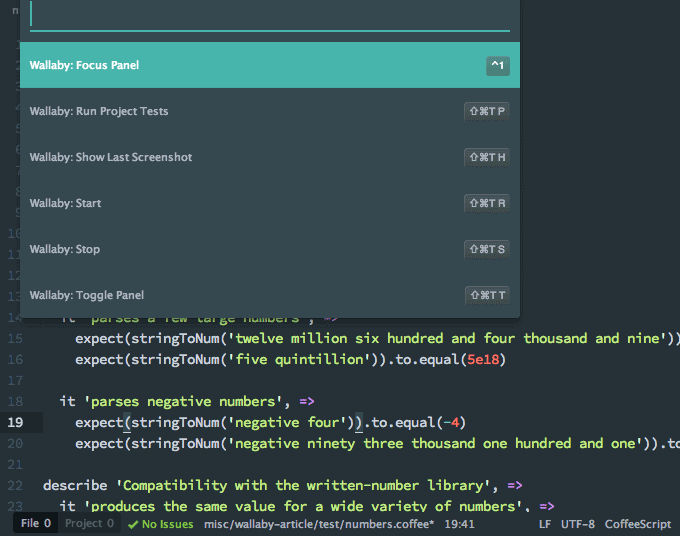Viewport: 680px width, 536px height.
Task: Click the command palette search input field
Action: point(270,16)
